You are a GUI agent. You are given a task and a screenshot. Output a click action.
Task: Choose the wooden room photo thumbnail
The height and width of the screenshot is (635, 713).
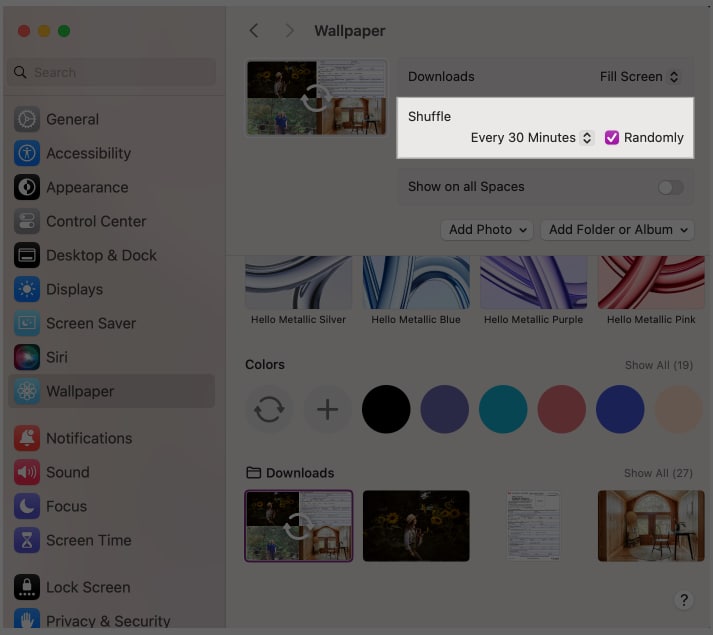[x=651, y=526]
